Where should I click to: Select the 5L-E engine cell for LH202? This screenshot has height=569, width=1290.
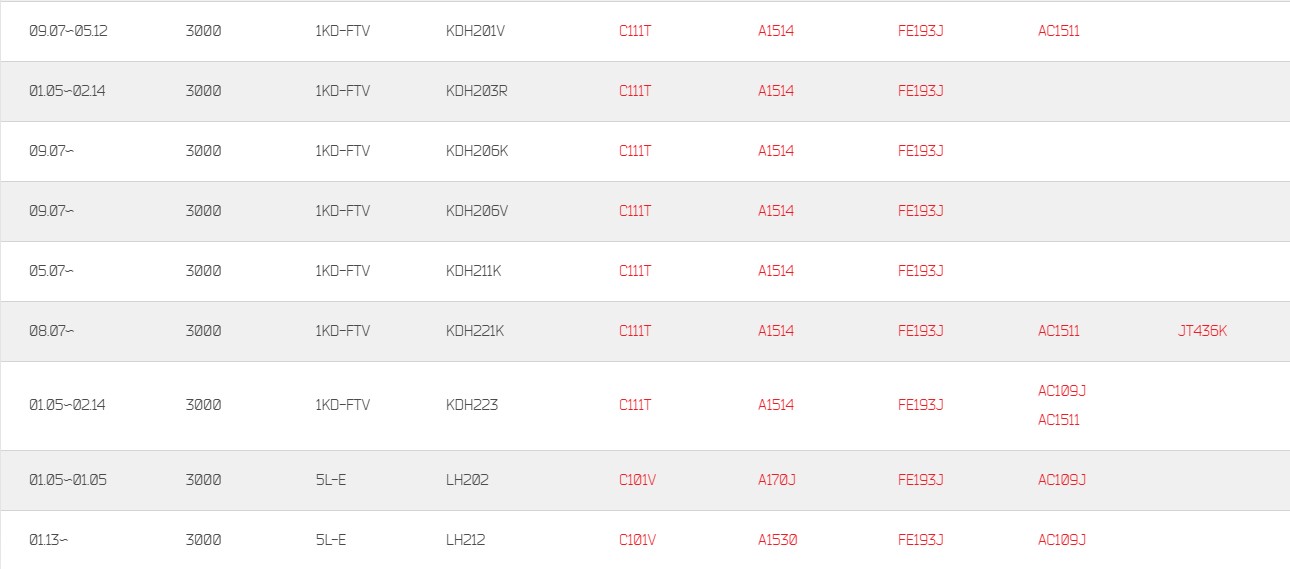tap(330, 480)
